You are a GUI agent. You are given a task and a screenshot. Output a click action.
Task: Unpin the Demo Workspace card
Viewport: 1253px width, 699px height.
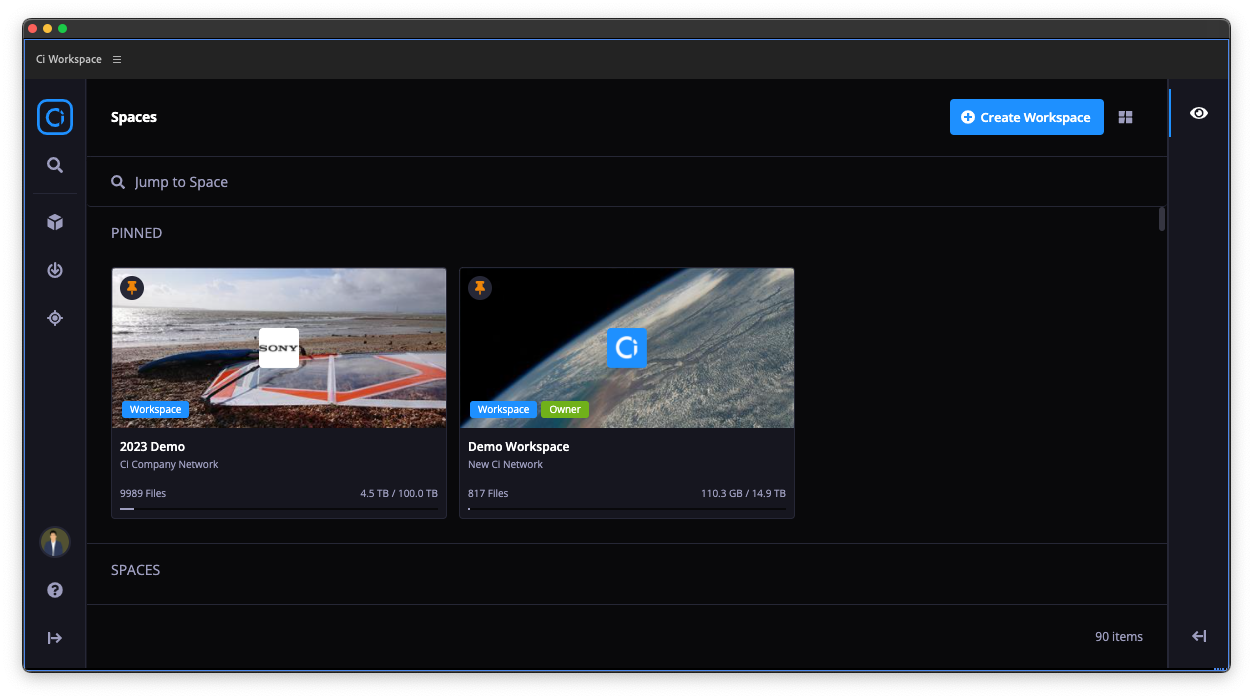[x=480, y=287]
